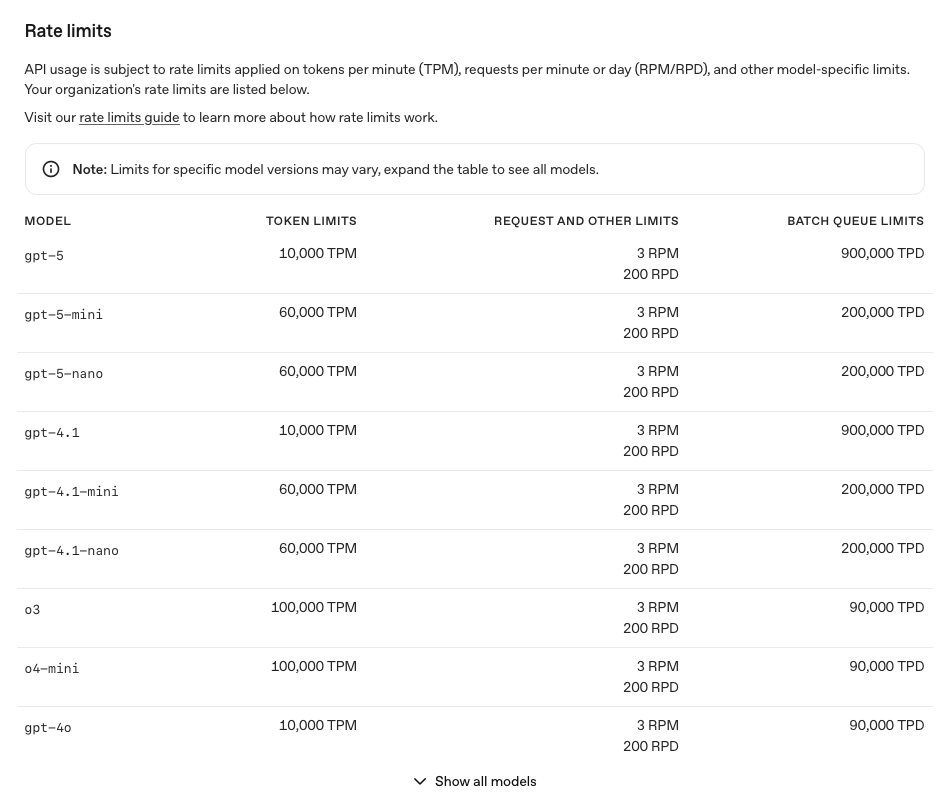Click the gpt-5-nano model name

click(x=64, y=374)
